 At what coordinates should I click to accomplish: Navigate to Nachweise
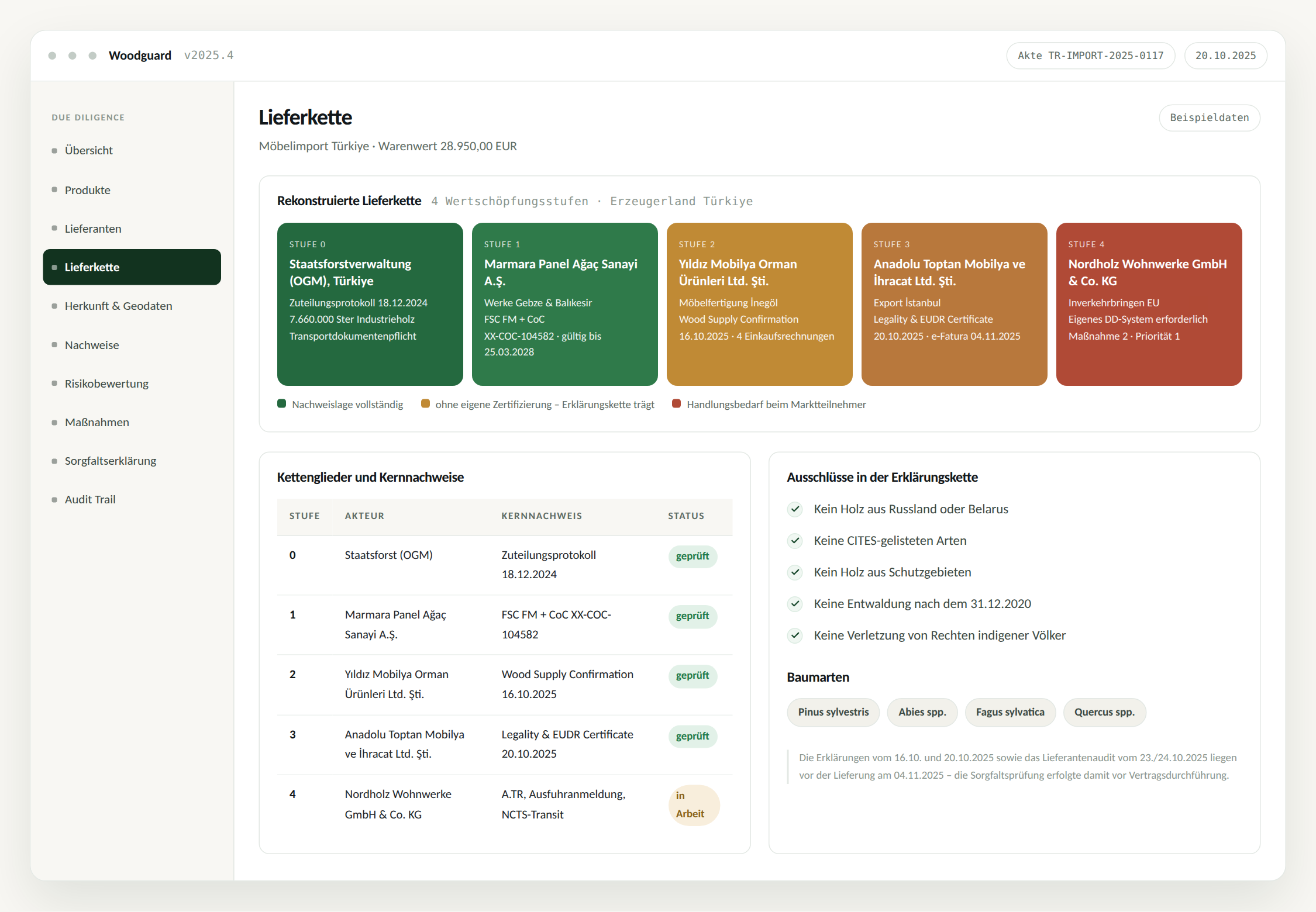pos(132,345)
